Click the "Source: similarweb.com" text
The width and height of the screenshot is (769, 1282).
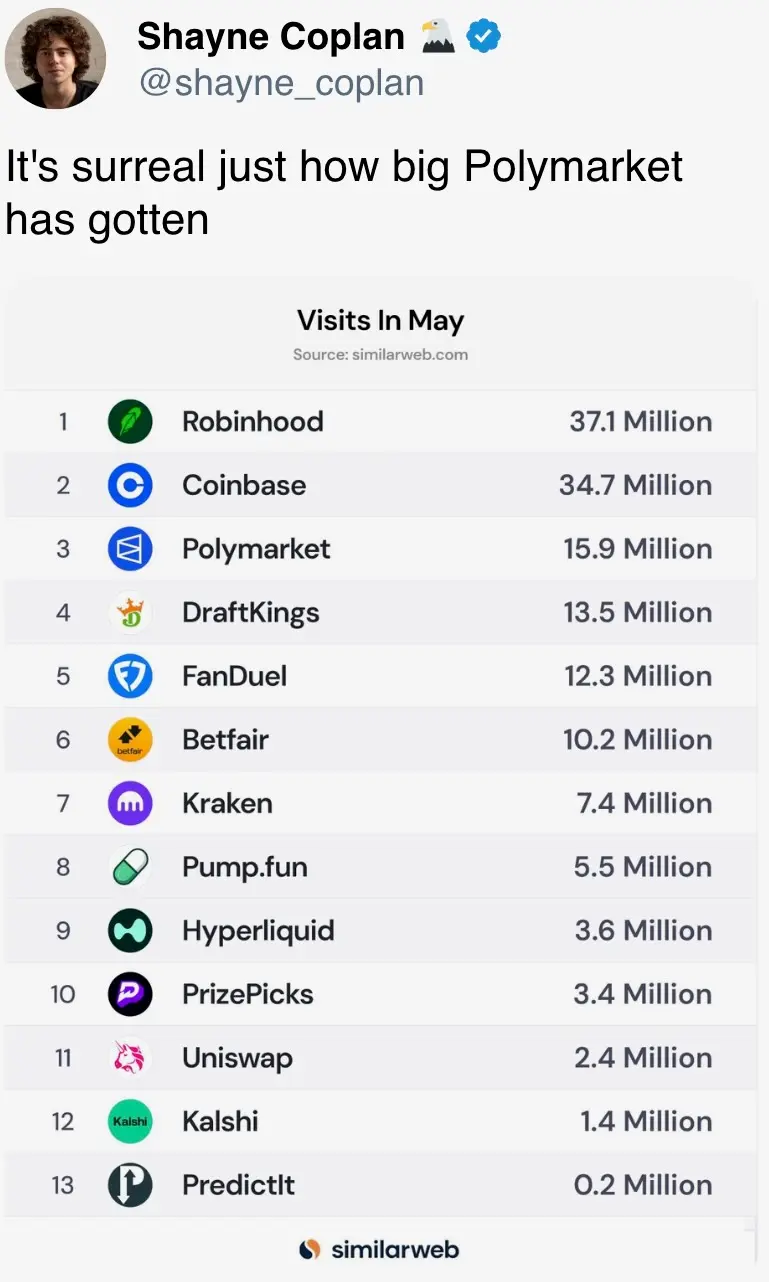point(380,354)
